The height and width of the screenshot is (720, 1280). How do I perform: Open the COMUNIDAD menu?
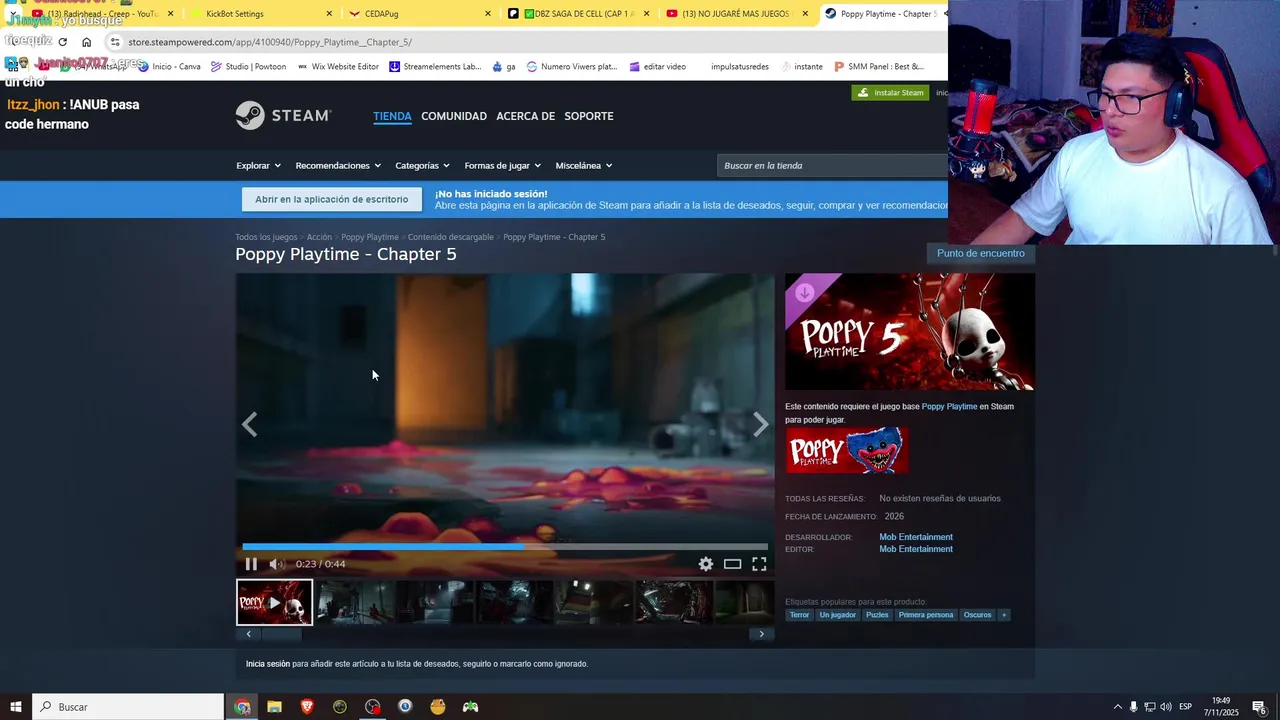(454, 116)
